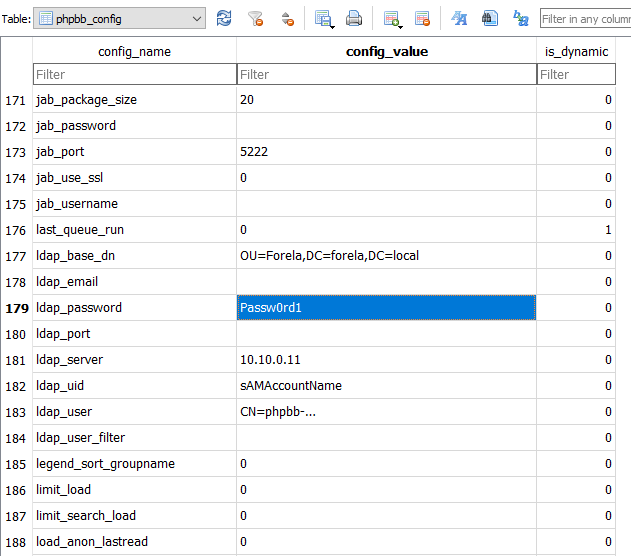Click the config_name filter field
The image size is (631, 556).
134,75
